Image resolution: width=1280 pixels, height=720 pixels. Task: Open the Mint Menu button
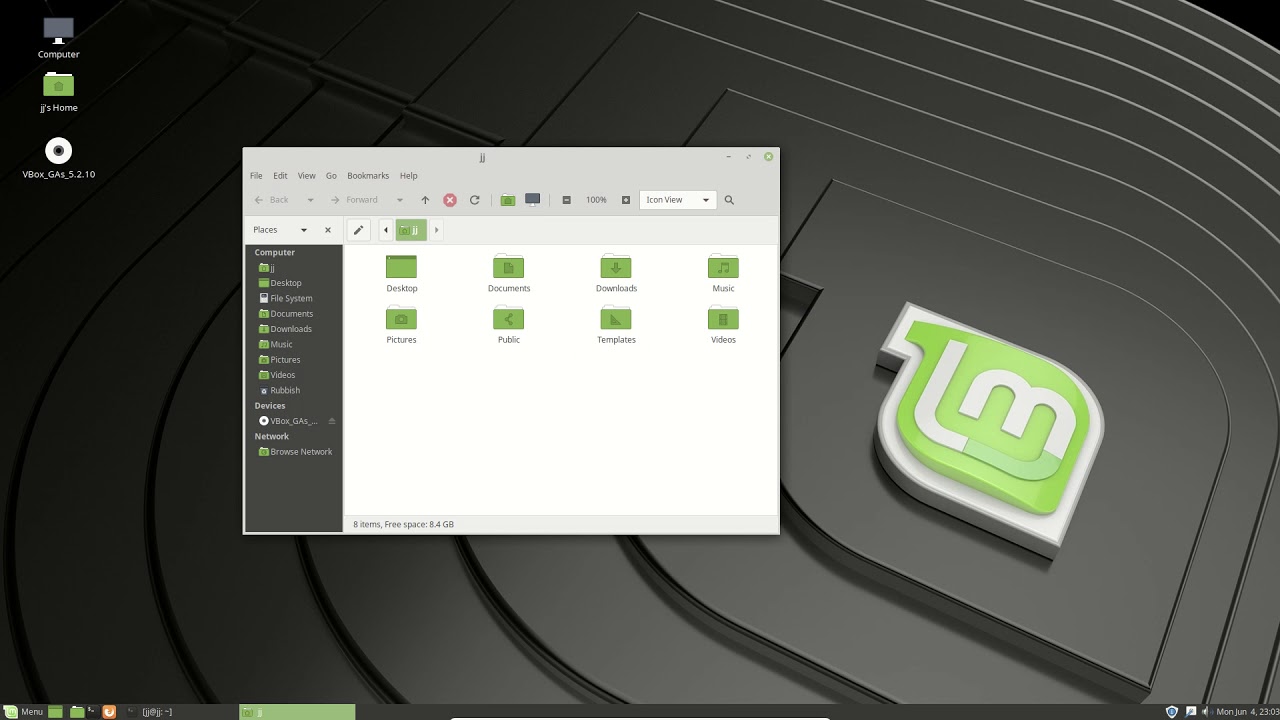(x=23, y=712)
